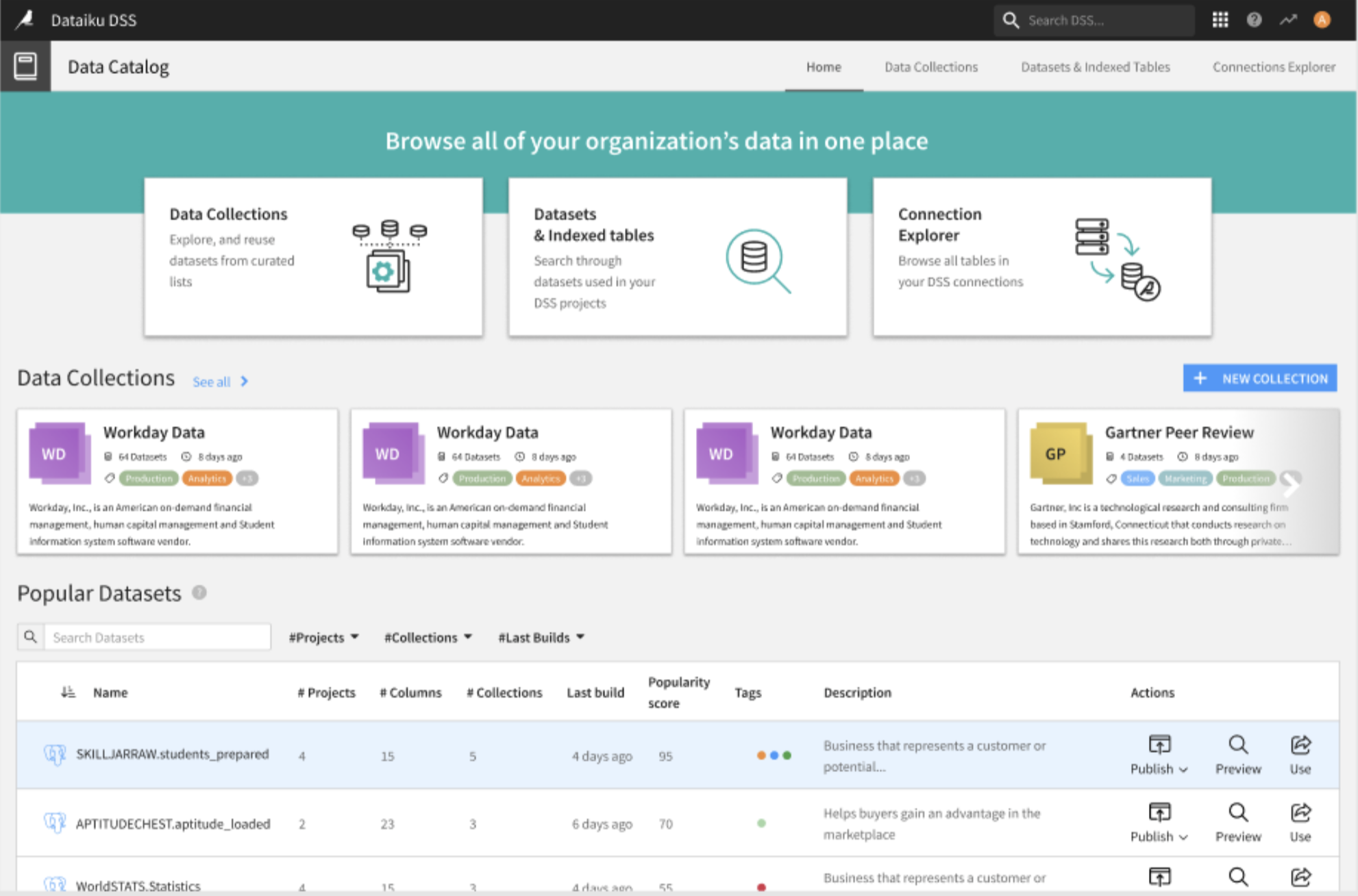This screenshot has height=896, width=1358.
Task: Expand the #Projects filter dropdown
Action: tap(323, 637)
